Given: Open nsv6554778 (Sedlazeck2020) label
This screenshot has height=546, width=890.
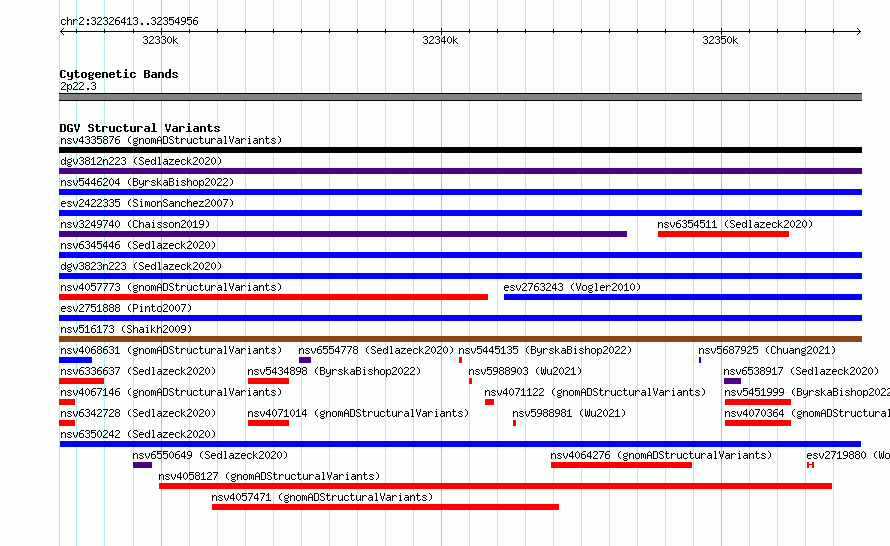Looking at the screenshot, I should pos(376,350).
